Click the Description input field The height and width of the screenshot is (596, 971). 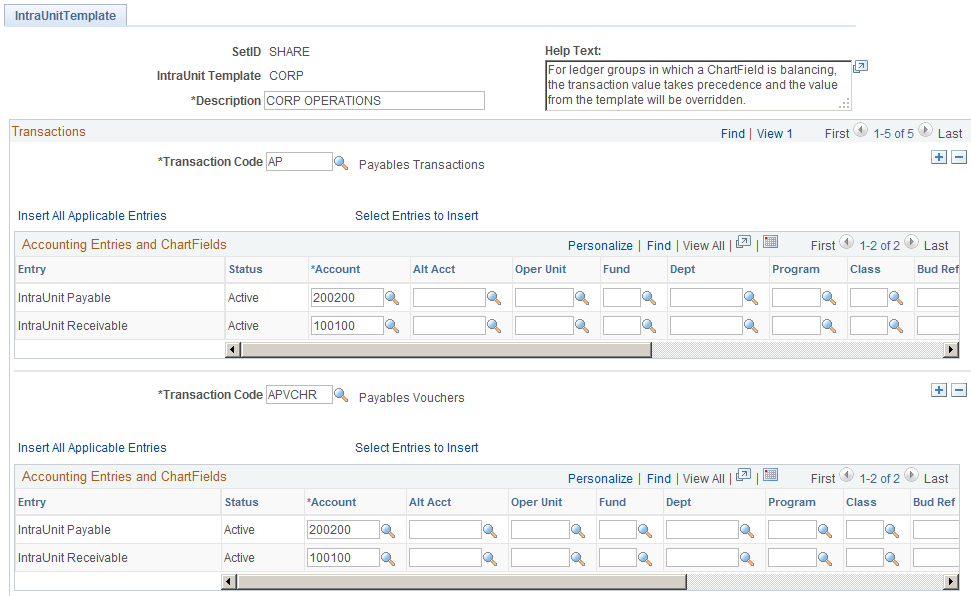[374, 100]
